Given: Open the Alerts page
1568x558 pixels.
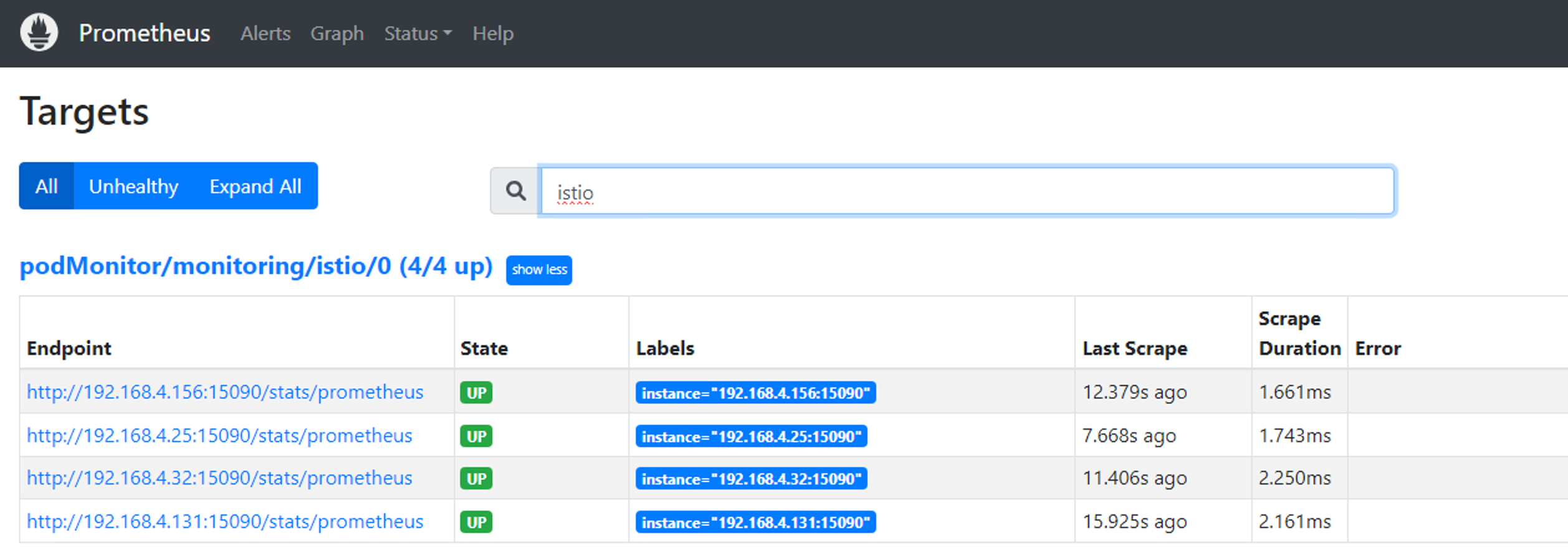Looking at the screenshot, I should point(265,34).
